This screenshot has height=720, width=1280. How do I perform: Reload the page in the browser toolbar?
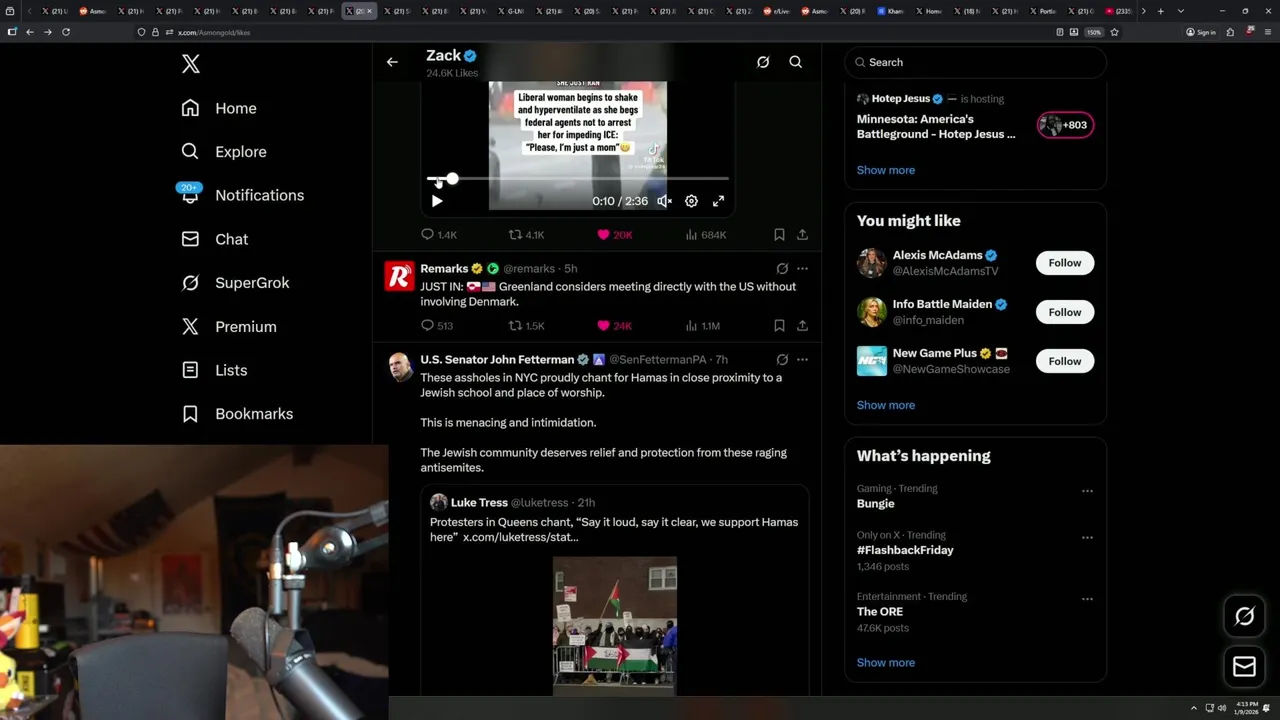tap(66, 32)
